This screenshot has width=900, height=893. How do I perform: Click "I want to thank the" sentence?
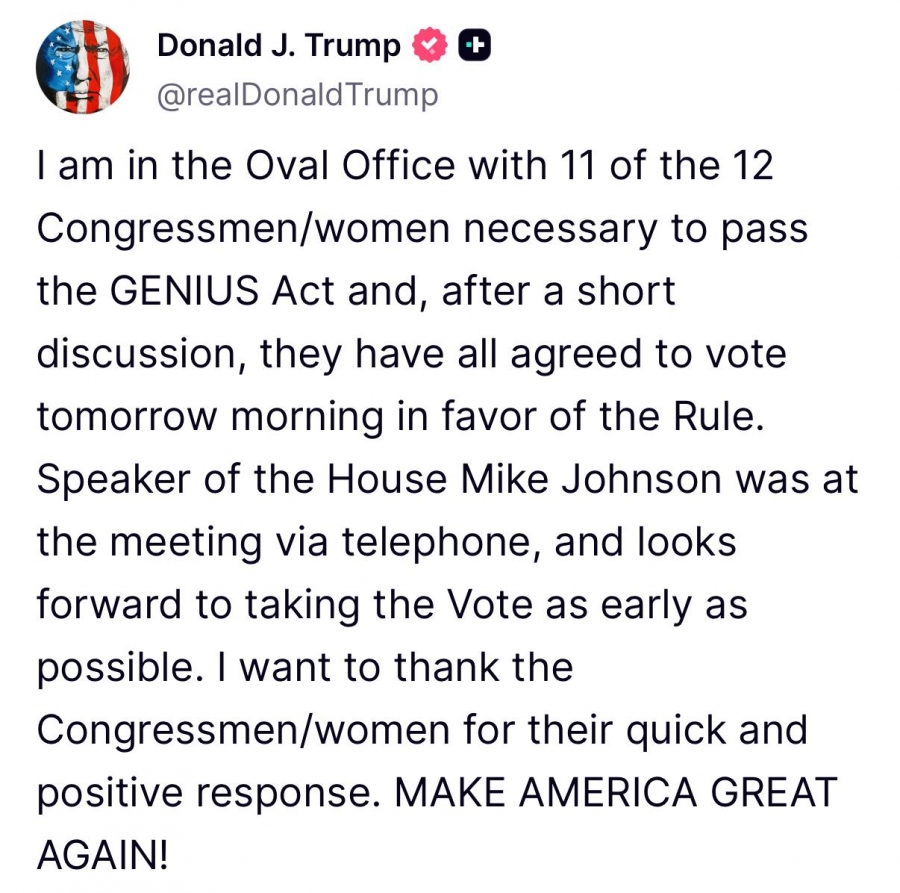[x=395, y=667]
